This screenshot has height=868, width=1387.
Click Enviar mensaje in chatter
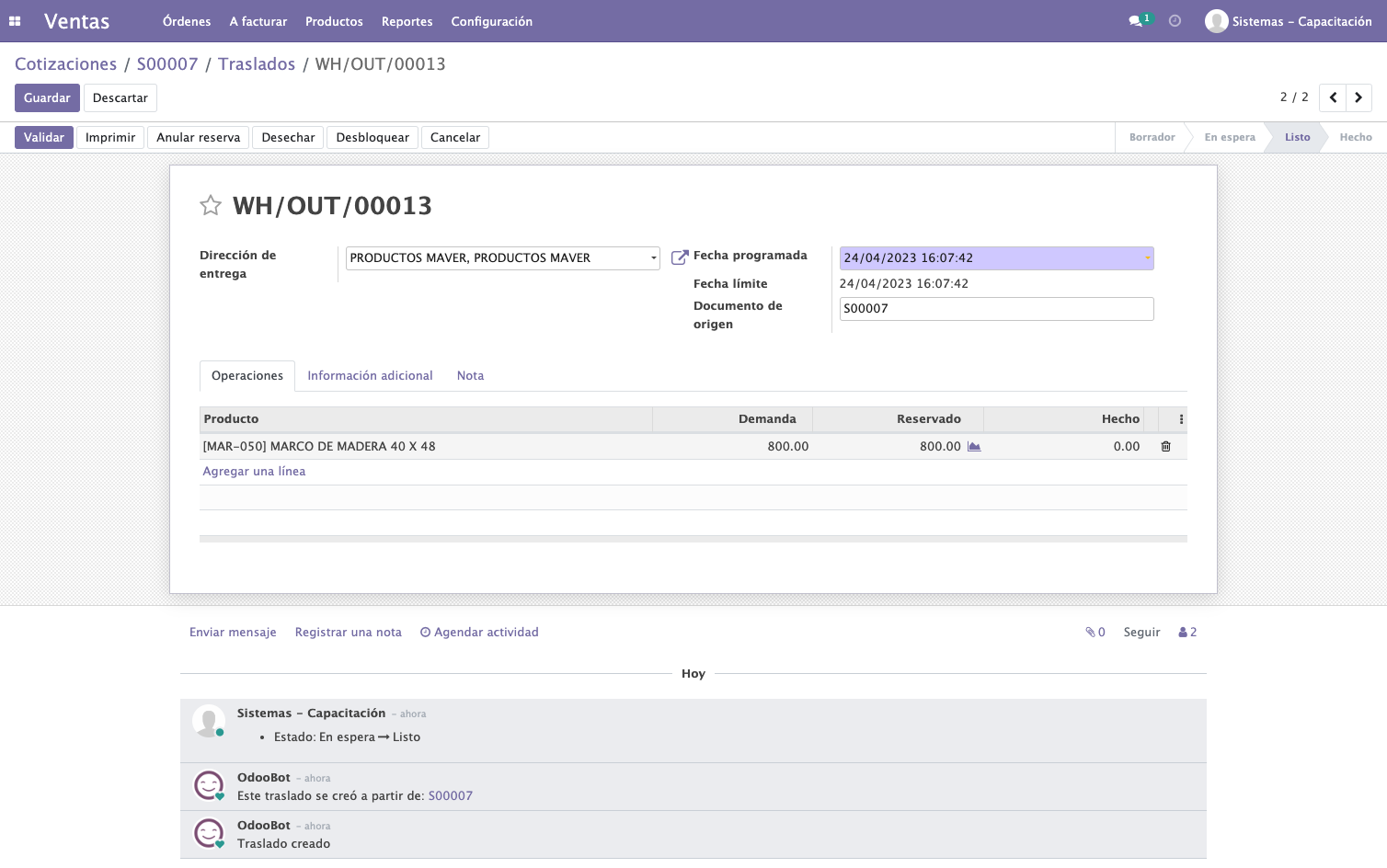point(233,633)
